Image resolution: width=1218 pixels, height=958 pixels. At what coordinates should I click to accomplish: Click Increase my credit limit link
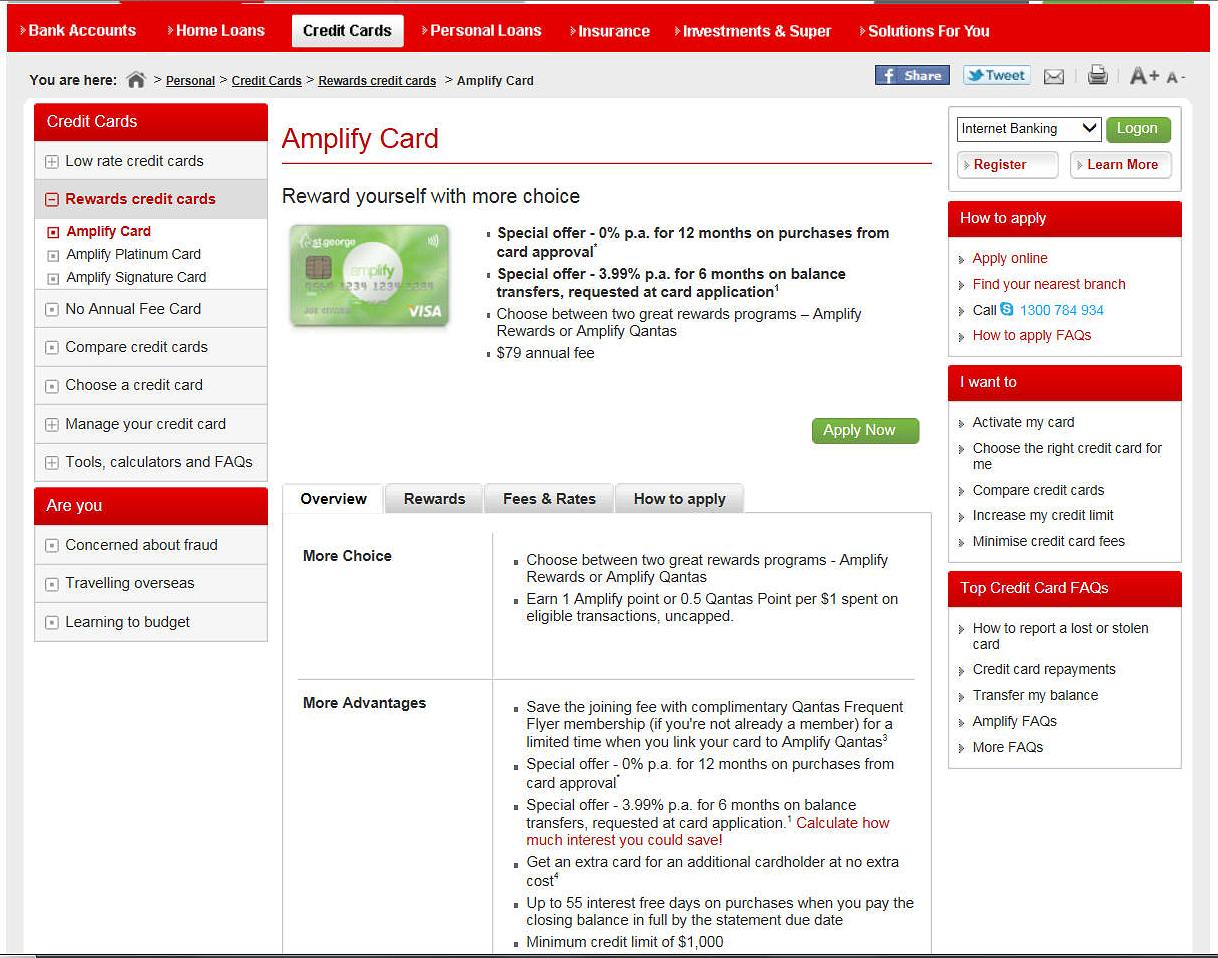[x=1043, y=515]
